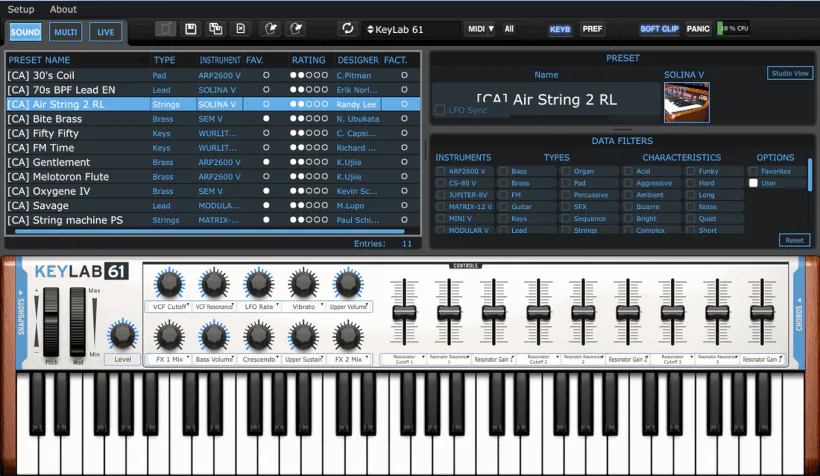Click the KEYB button
Screen dimensions: 820x476
[560, 29]
